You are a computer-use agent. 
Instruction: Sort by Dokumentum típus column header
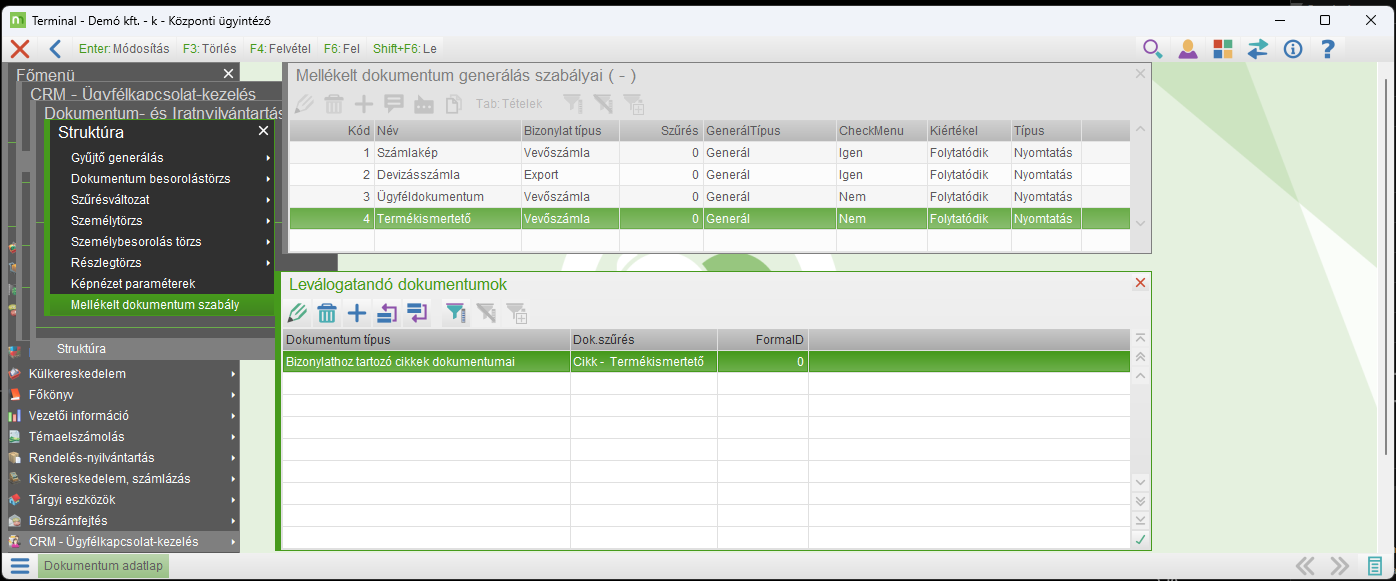tap(426, 341)
